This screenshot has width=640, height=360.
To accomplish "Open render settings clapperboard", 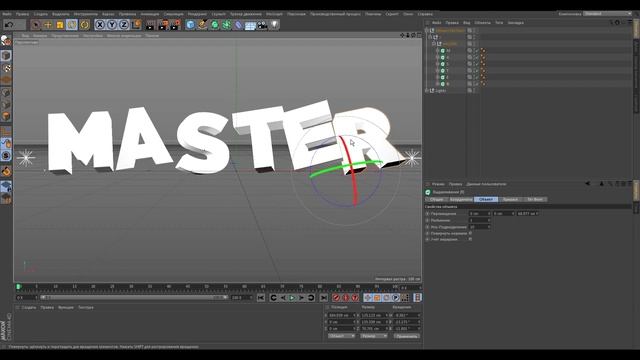I will pyautogui.click(x=175, y=25).
